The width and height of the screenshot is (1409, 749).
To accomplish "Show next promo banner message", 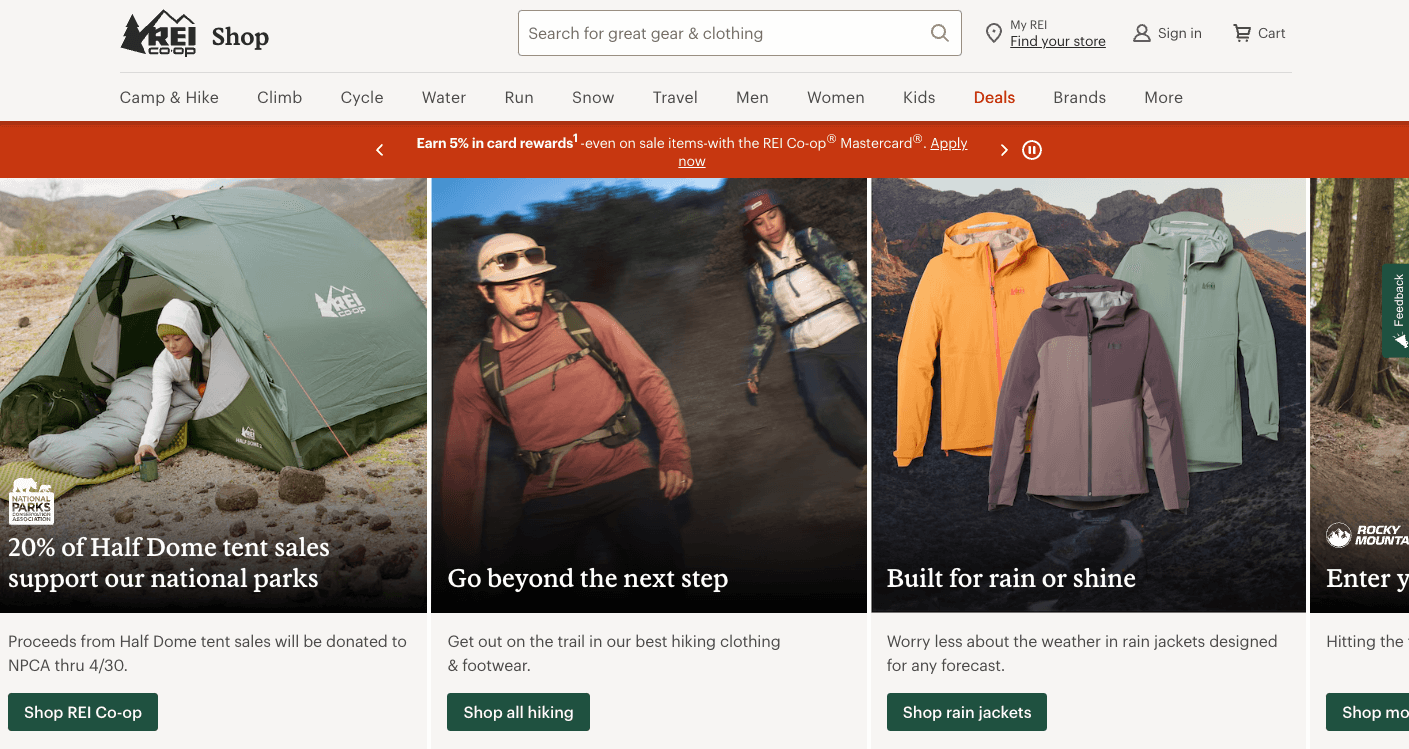I will (1004, 150).
